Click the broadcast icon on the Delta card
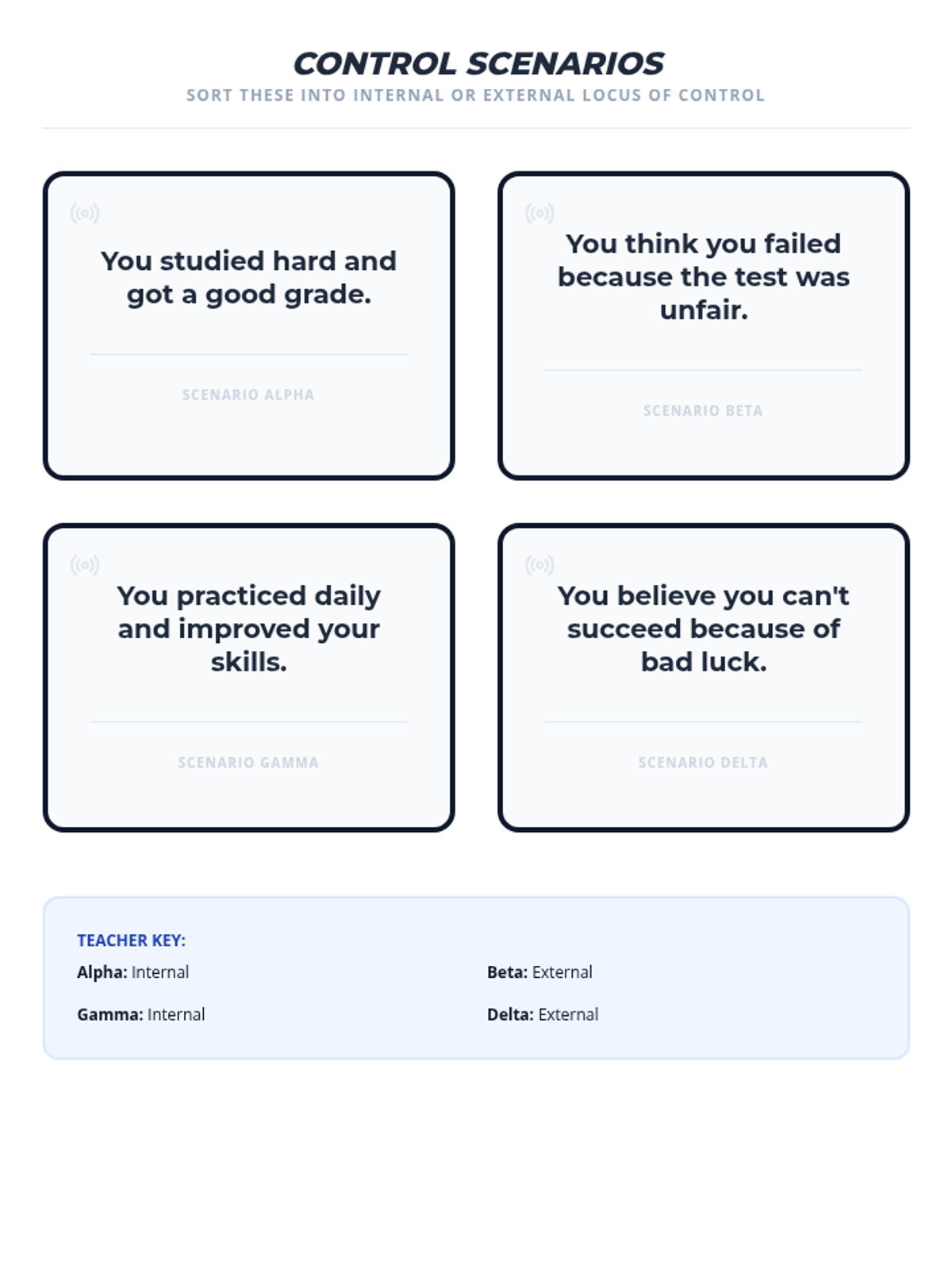Screen dimensions: 952x1270 pos(539,565)
